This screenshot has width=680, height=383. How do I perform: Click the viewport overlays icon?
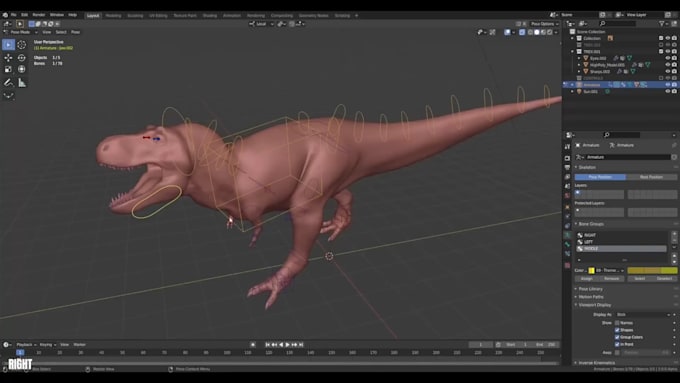[x=507, y=32]
